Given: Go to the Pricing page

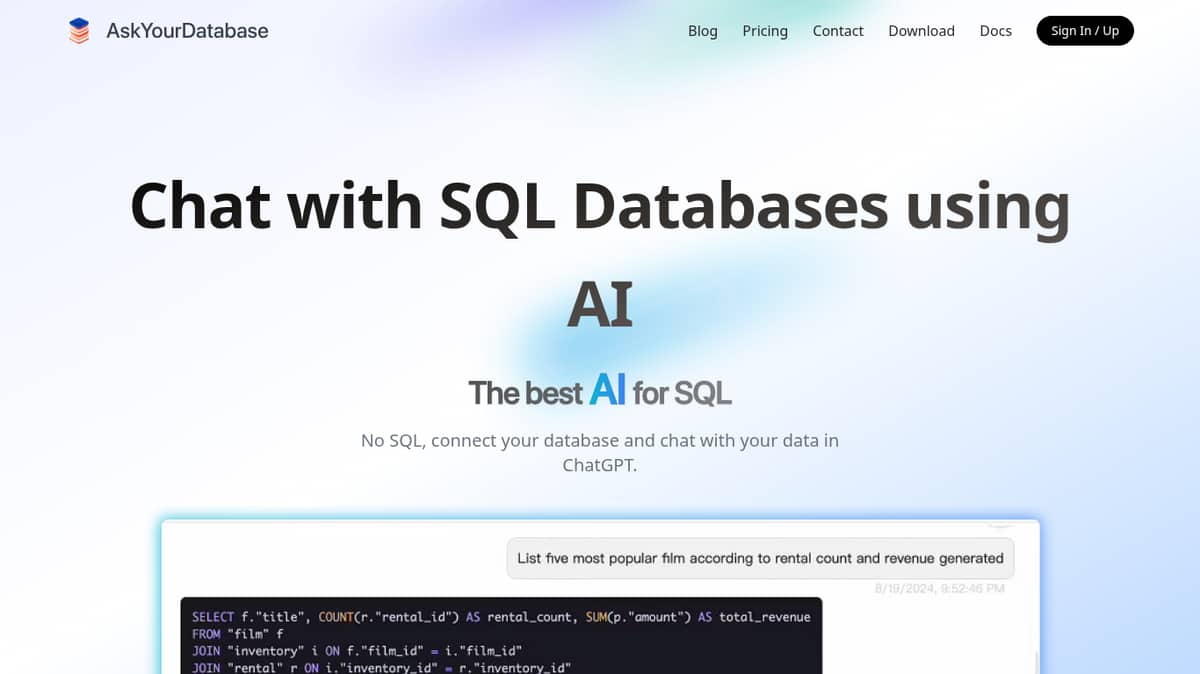Looking at the screenshot, I should (765, 31).
